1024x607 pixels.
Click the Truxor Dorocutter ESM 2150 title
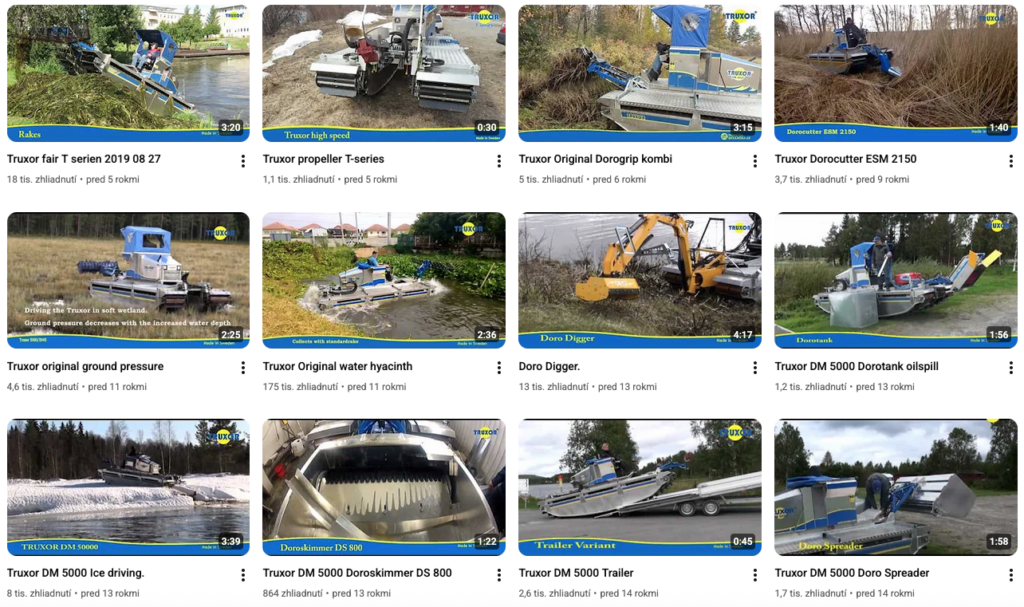pyautogui.click(x=846, y=159)
